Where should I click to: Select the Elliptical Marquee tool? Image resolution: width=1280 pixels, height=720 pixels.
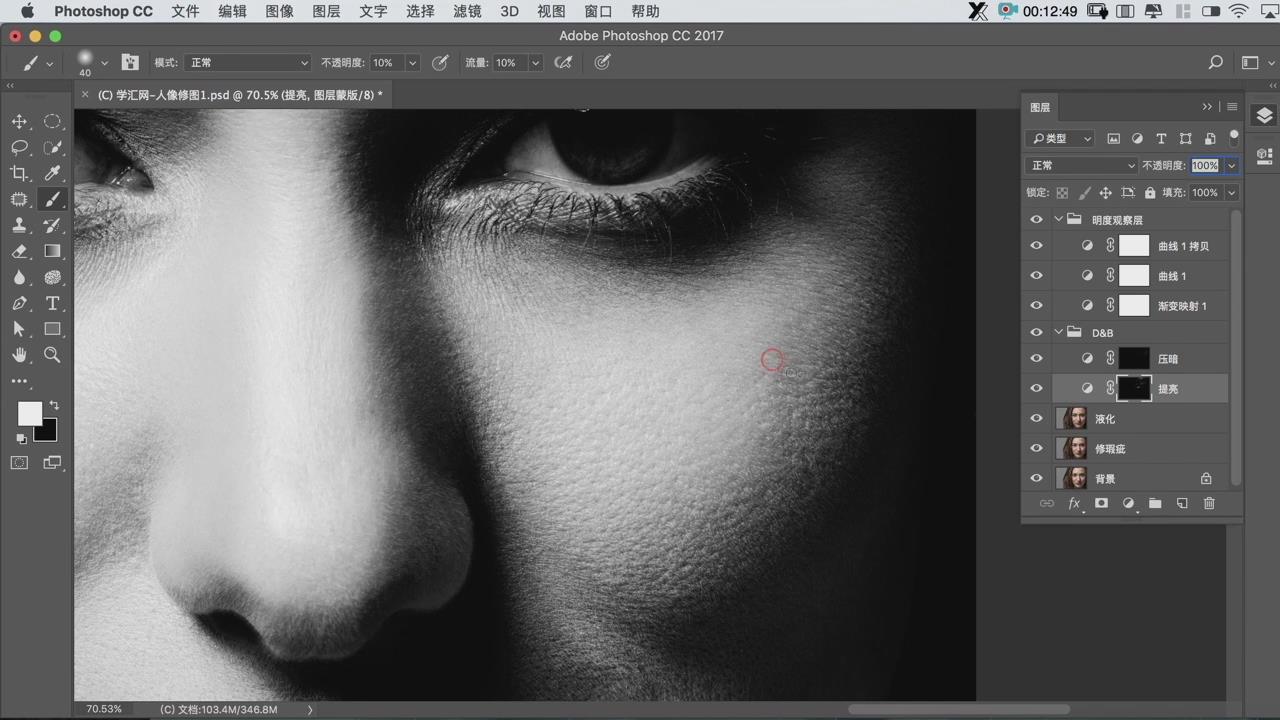tap(53, 121)
